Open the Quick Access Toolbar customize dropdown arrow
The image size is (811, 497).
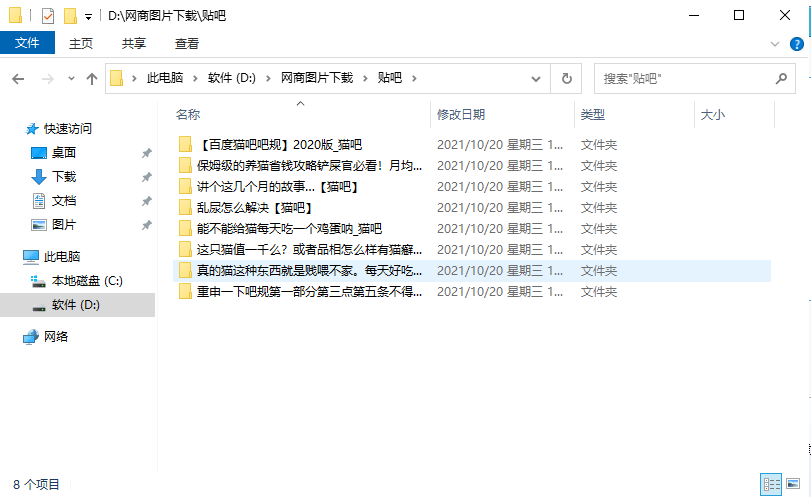point(88,17)
